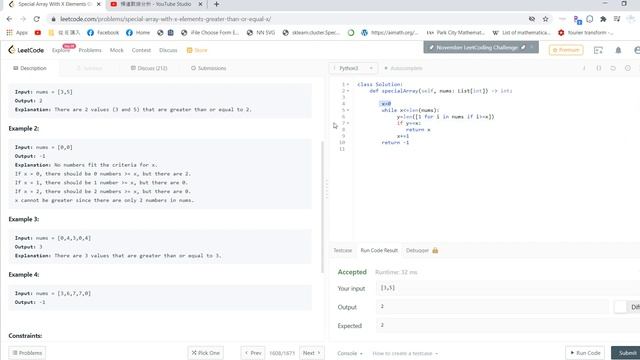Open the Store link
640x360 pixels.
pyautogui.click(x=197, y=50)
